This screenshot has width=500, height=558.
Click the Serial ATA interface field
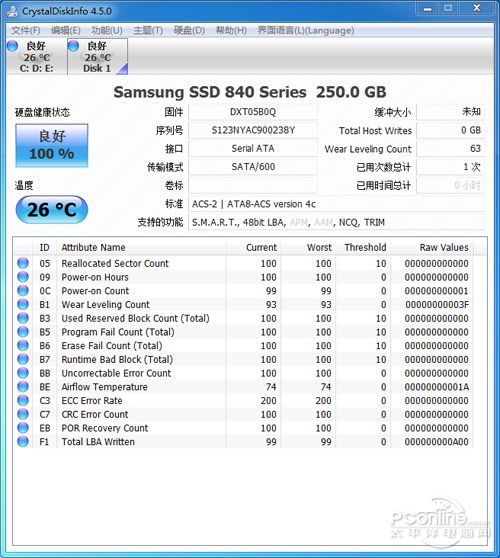pos(253,148)
